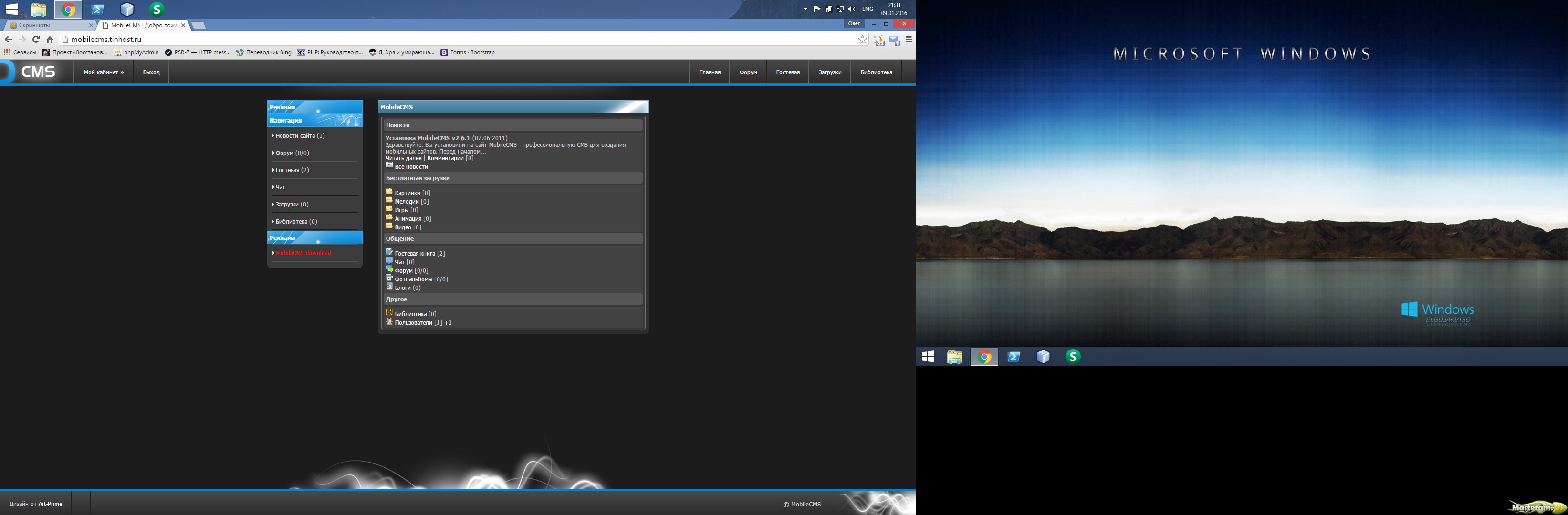Expand the Новости сайта navigation item
This screenshot has height=515, width=1568.
[x=300, y=135]
